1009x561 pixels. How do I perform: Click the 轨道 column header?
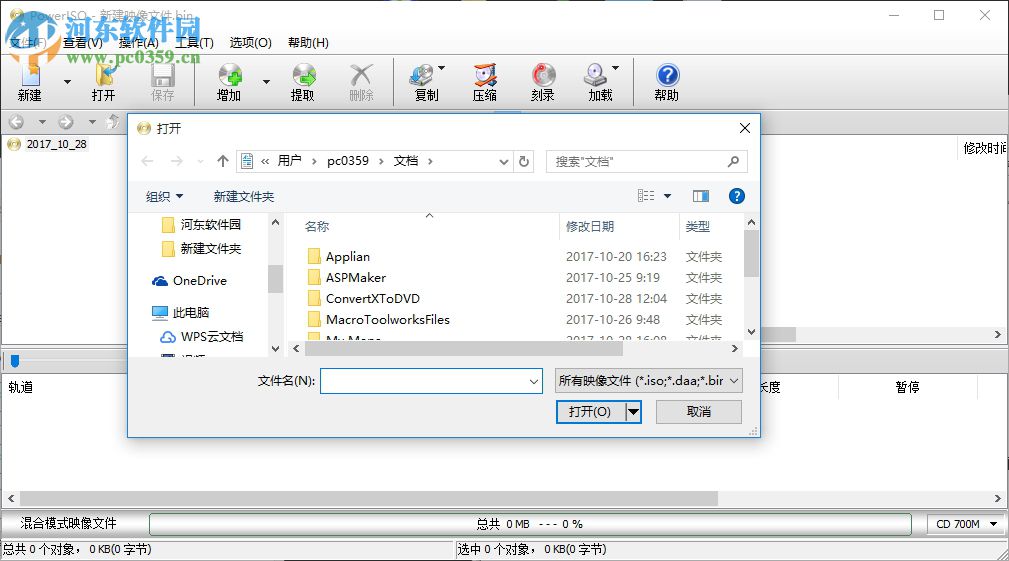tap(21, 387)
